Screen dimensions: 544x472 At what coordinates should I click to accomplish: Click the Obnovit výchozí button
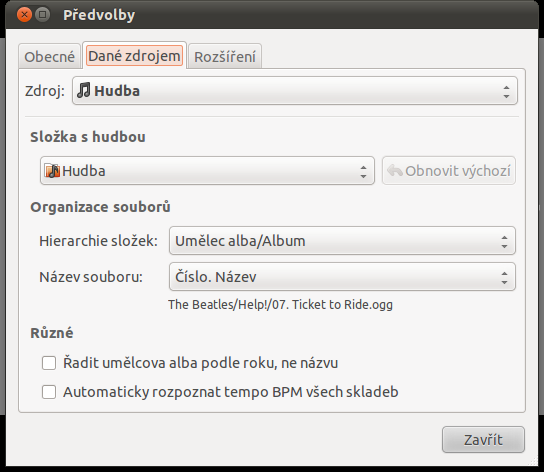pos(449,170)
